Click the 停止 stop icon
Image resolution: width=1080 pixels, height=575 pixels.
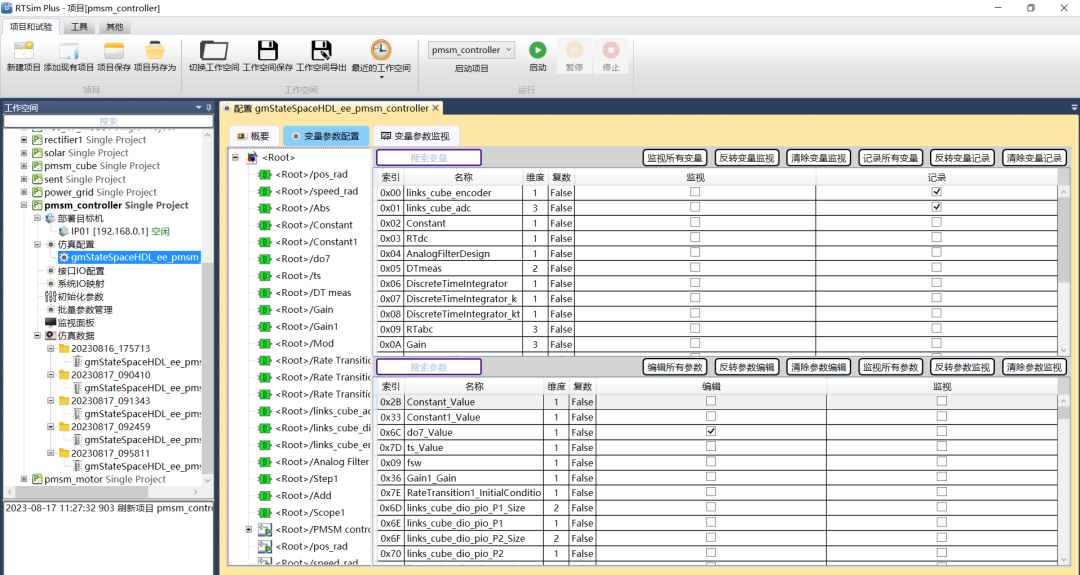(x=611, y=50)
